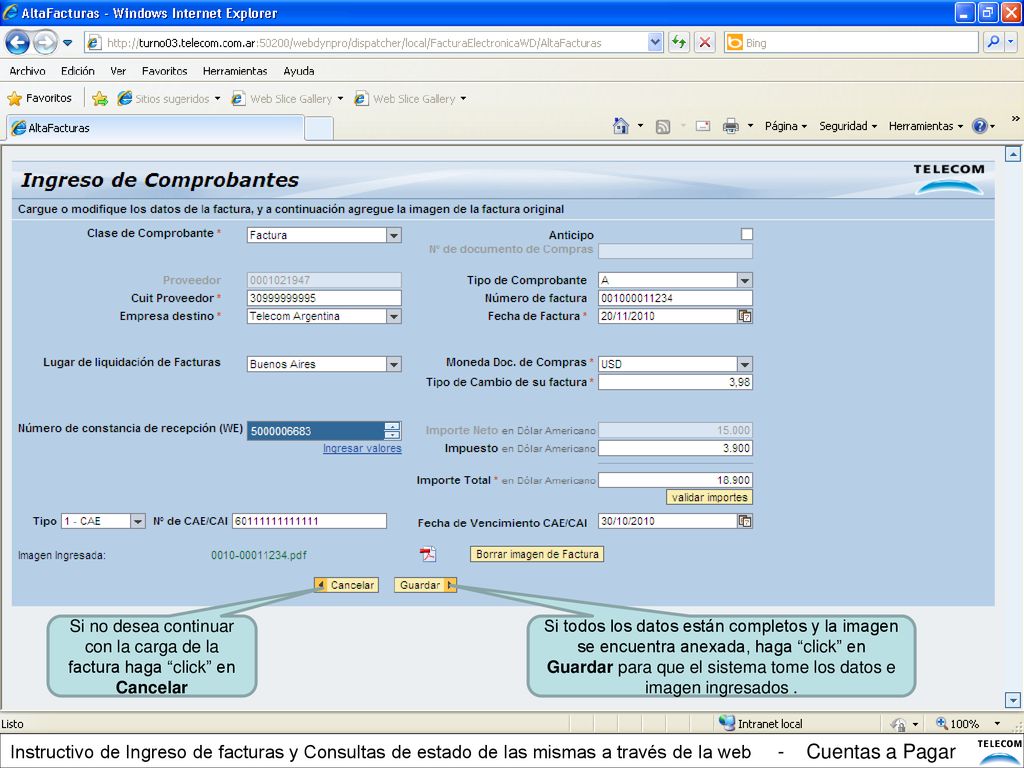Image resolution: width=1024 pixels, height=768 pixels.
Task: Click the constancia de recepción (WE) number field
Action: tap(315, 431)
